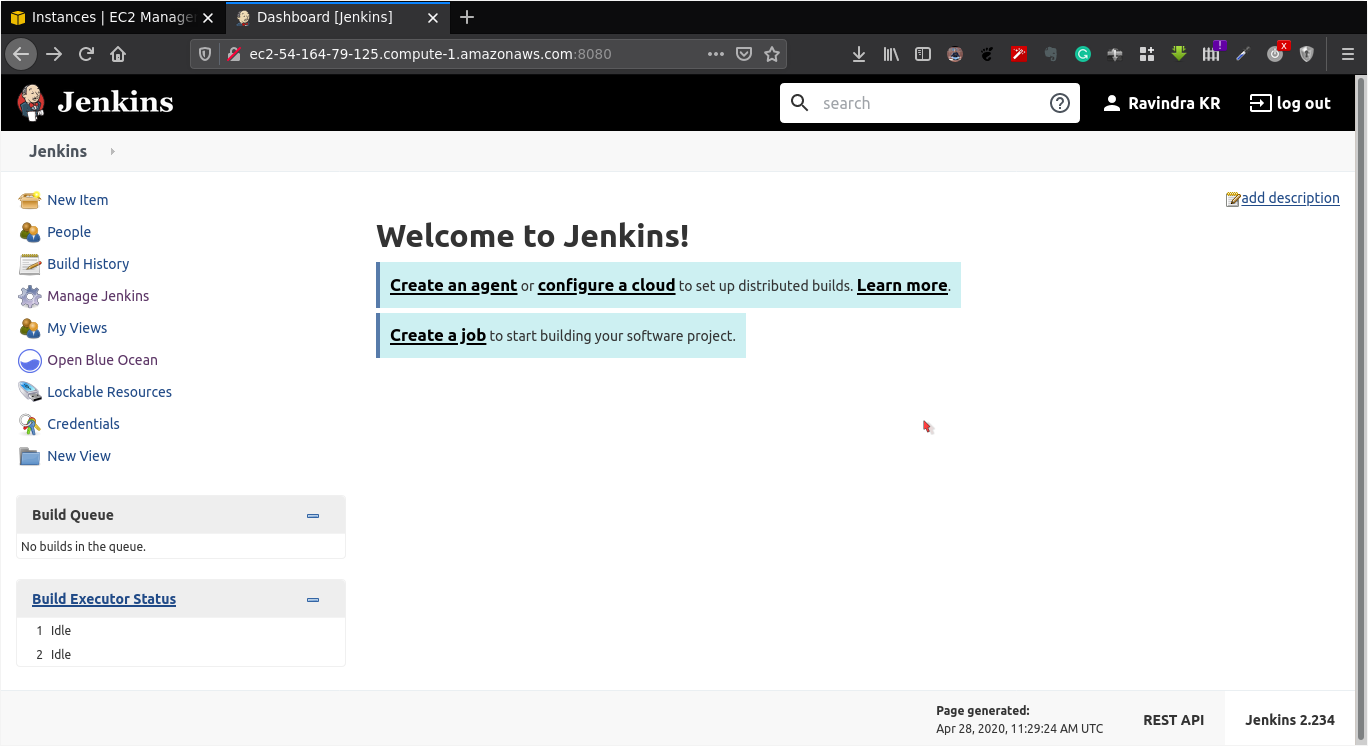The height and width of the screenshot is (746, 1368).
Task: Open the Credentials link
Action: [83, 424]
